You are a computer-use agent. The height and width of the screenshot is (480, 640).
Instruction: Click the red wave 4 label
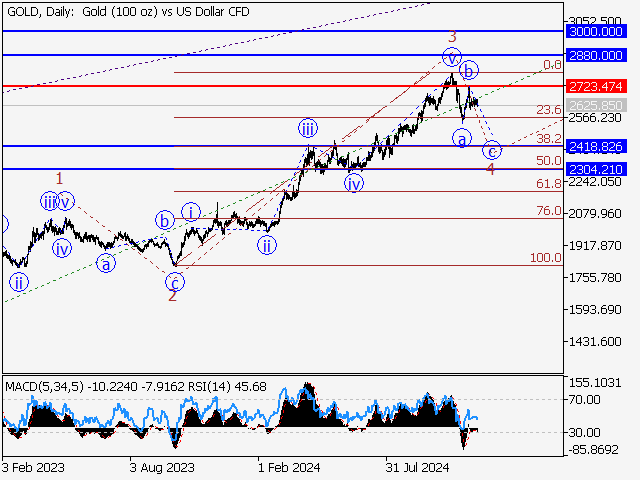pos(490,168)
